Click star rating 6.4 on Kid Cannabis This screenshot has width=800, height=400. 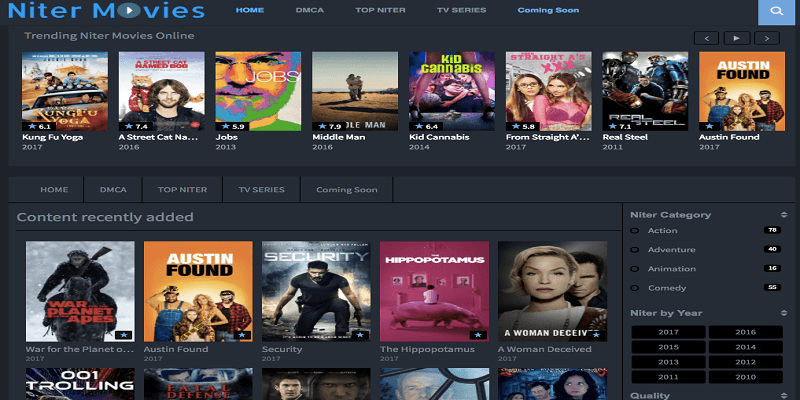(426, 126)
